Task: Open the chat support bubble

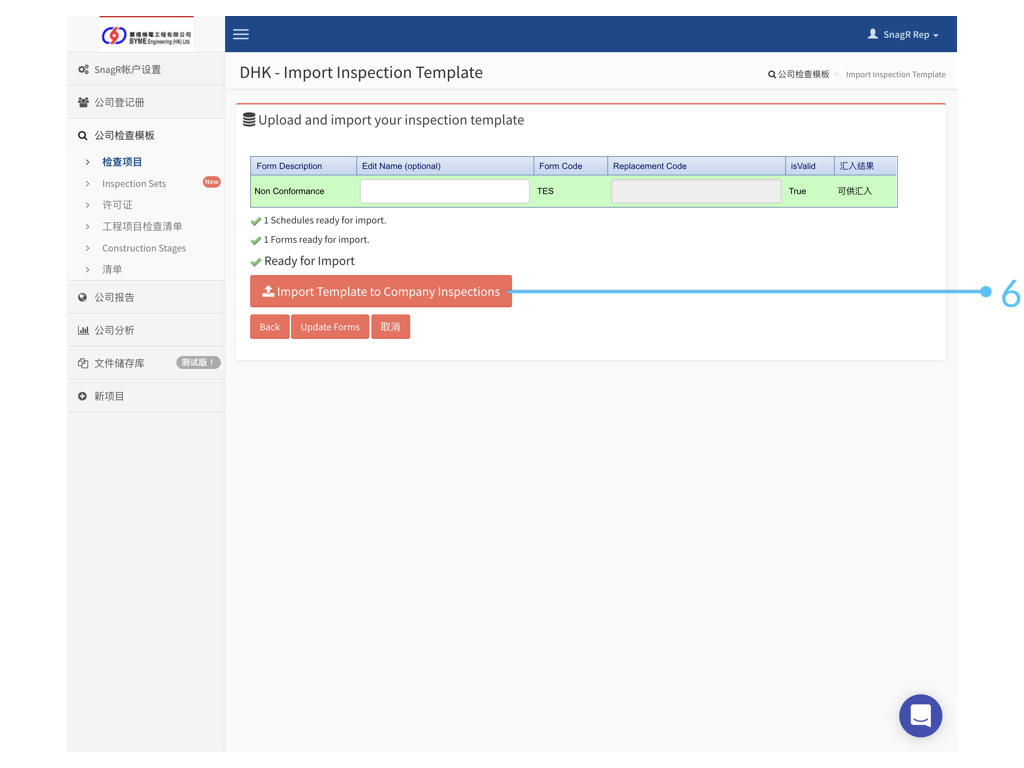Action: pos(920,716)
